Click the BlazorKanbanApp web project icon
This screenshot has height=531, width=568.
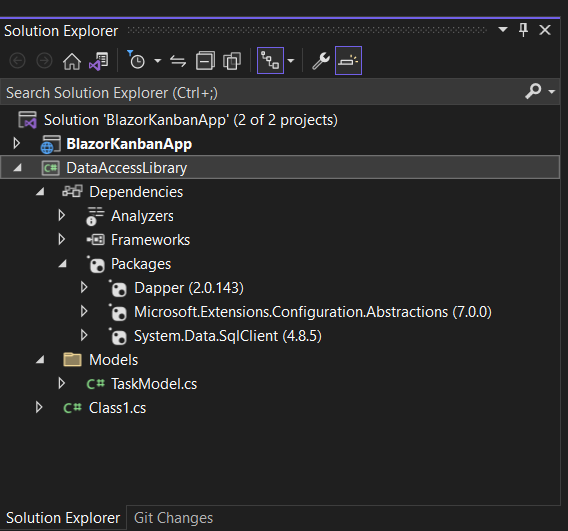pos(50,144)
